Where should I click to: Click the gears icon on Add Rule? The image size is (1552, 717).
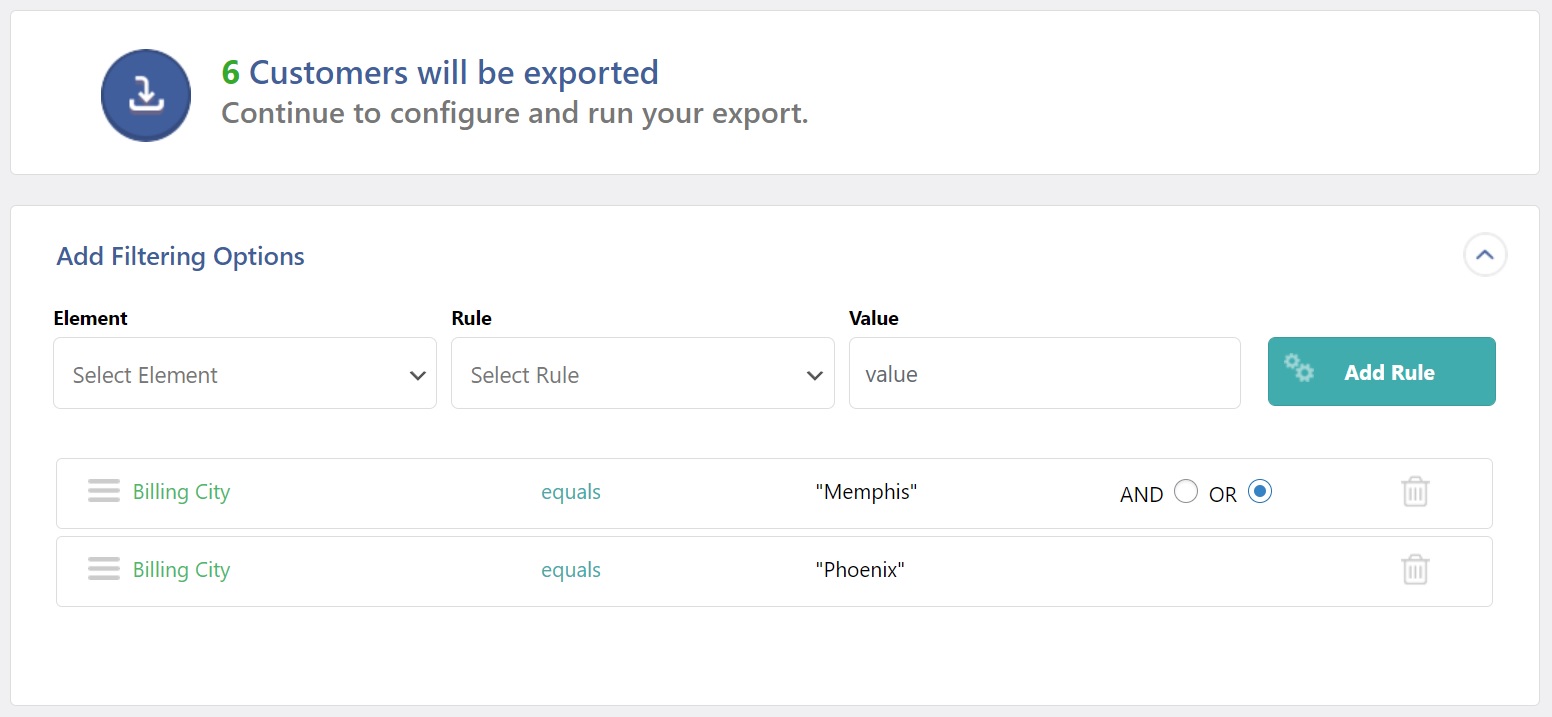click(x=1299, y=368)
